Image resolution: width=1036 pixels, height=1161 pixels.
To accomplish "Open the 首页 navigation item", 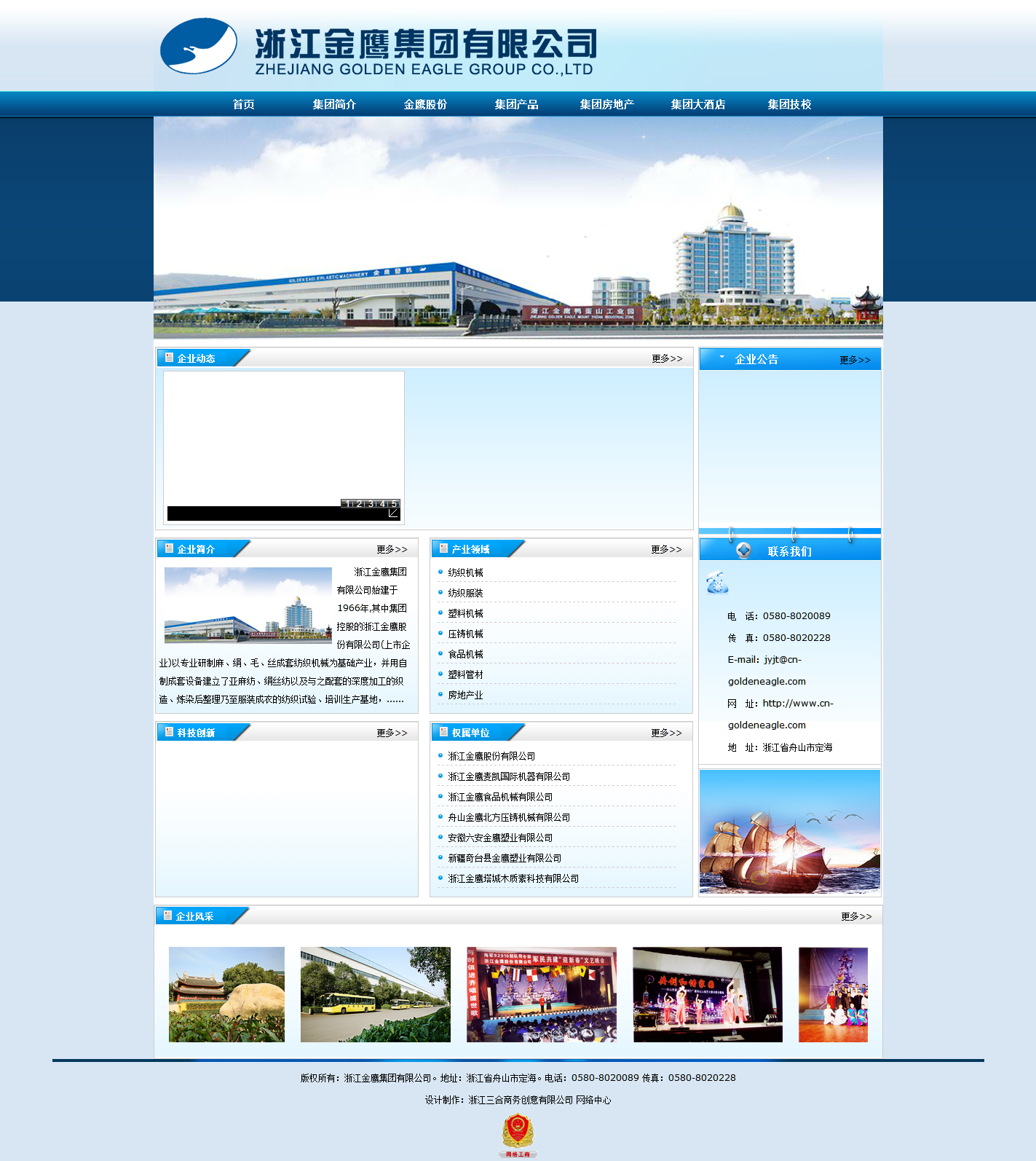I will pyautogui.click(x=243, y=104).
